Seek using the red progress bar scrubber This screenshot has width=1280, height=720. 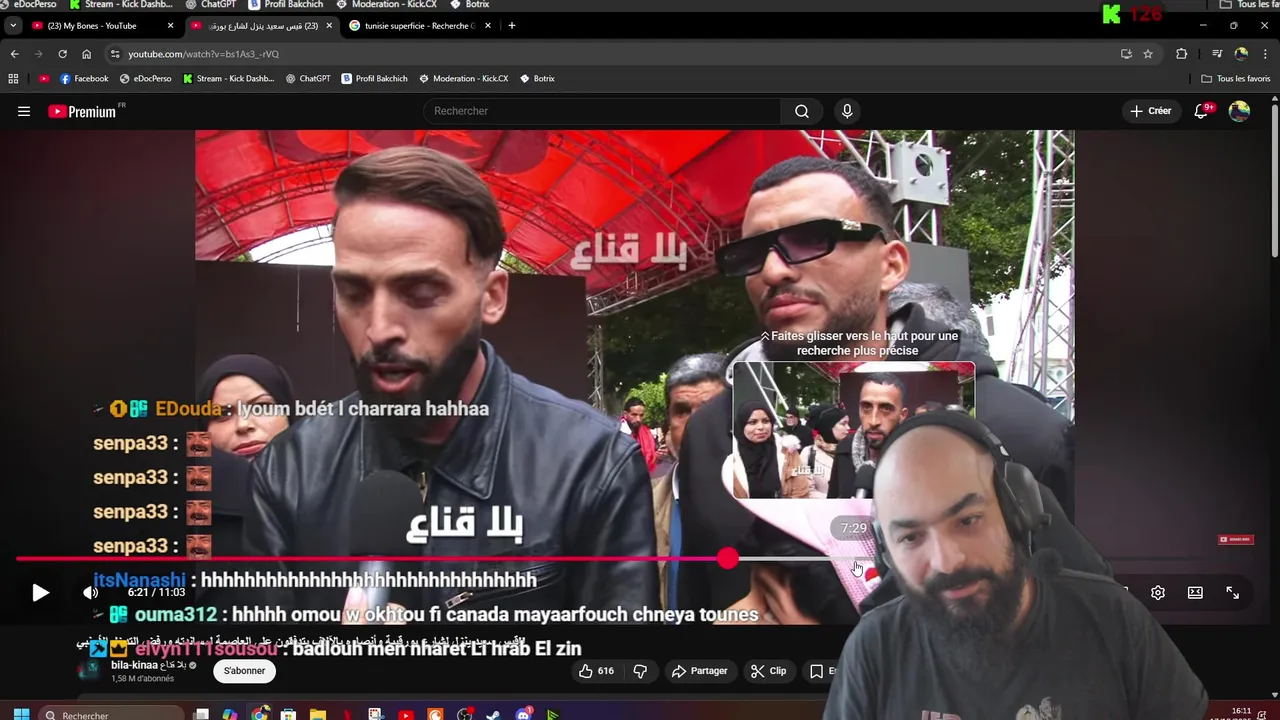click(727, 559)
